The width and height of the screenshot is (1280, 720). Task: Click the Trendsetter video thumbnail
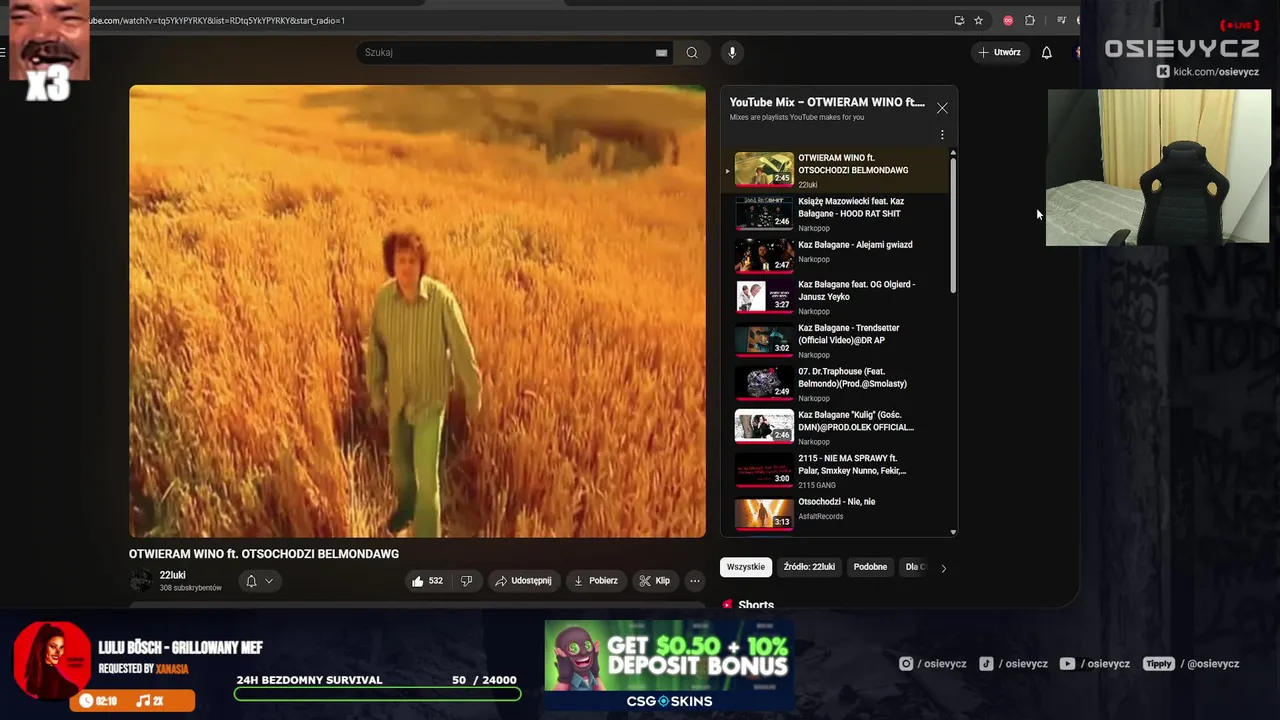tap(764, 340)
